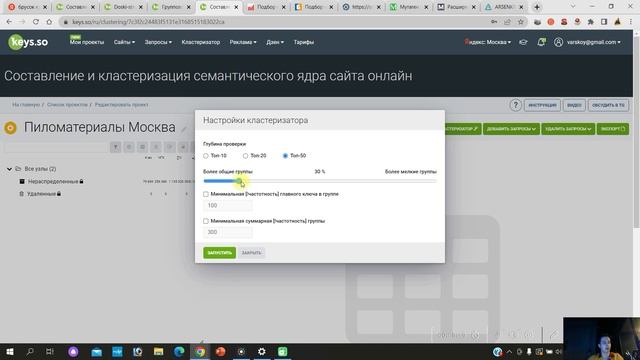Click the user account avatar icon

[558, 42]
